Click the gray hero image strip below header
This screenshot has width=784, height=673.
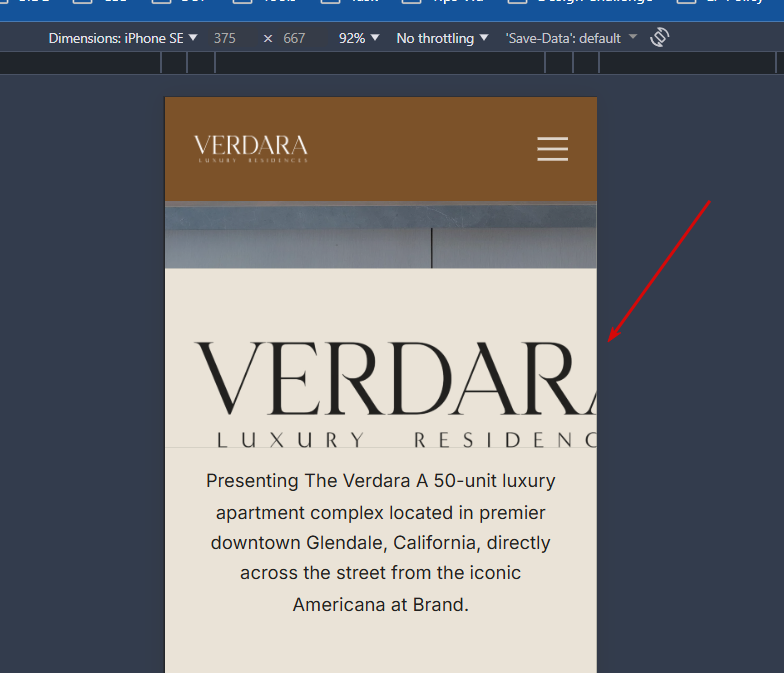(380, 235)
